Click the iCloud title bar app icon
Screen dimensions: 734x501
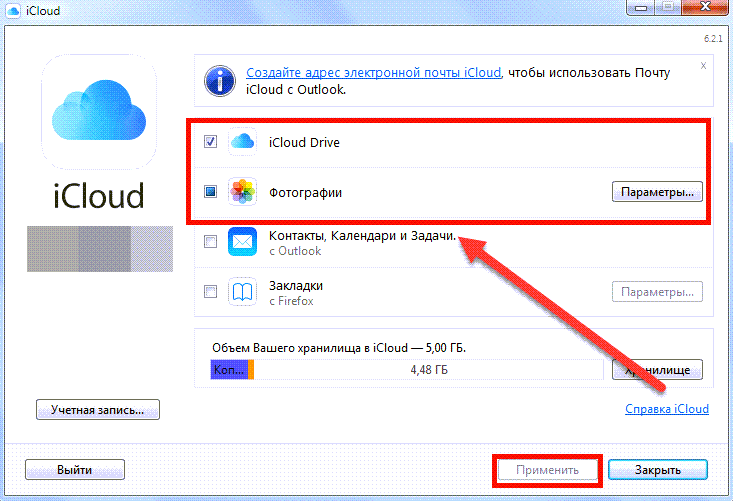tap(13, 10)
